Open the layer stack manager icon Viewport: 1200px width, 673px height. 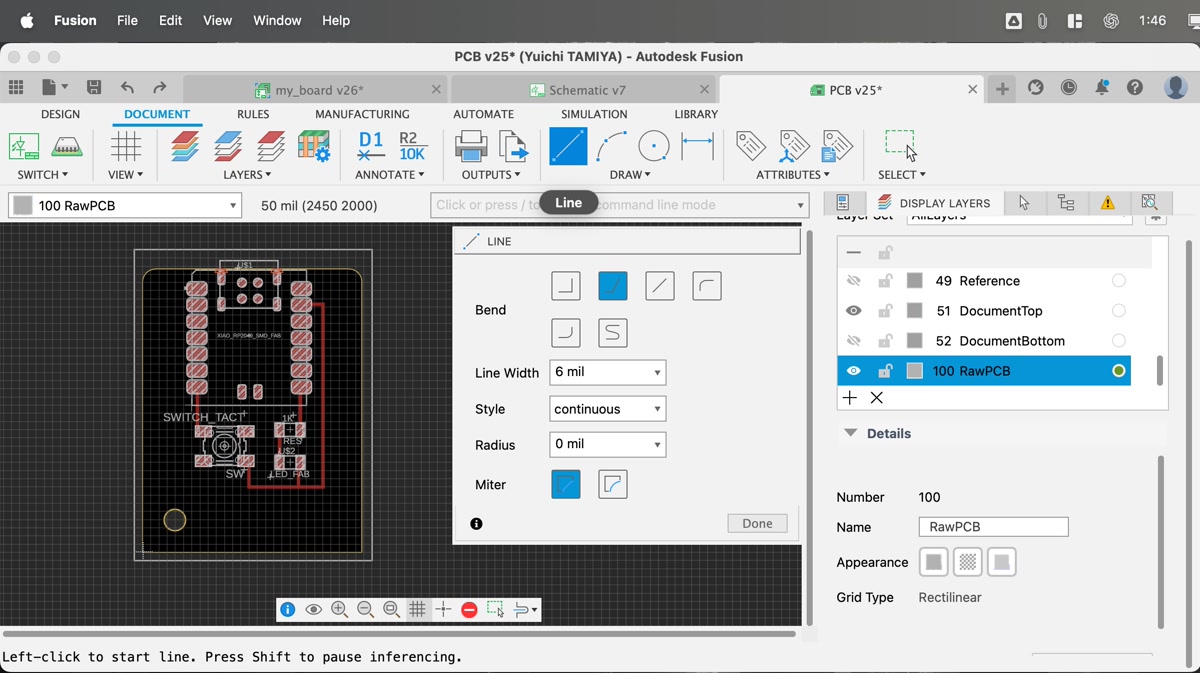[x=184, y=147]
